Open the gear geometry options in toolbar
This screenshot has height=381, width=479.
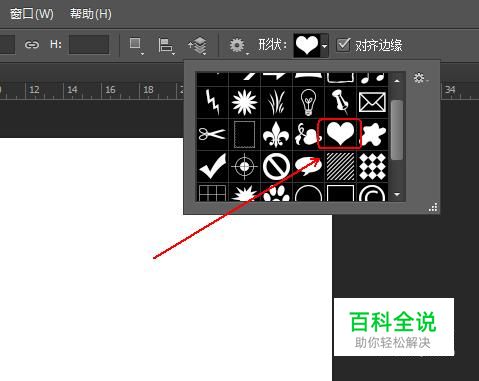(x=238, y=45)
